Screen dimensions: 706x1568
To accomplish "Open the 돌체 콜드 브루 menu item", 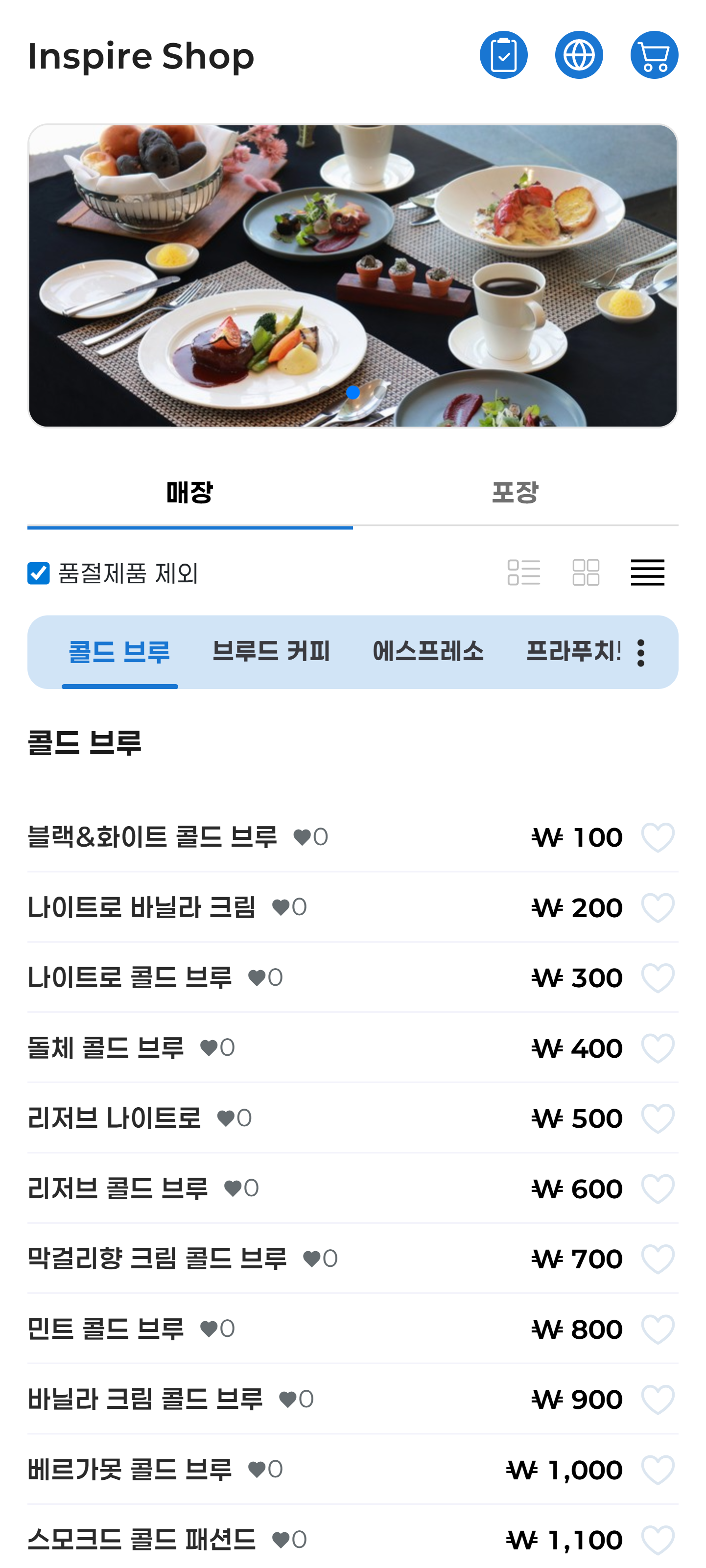I will tap(106, 1048).
